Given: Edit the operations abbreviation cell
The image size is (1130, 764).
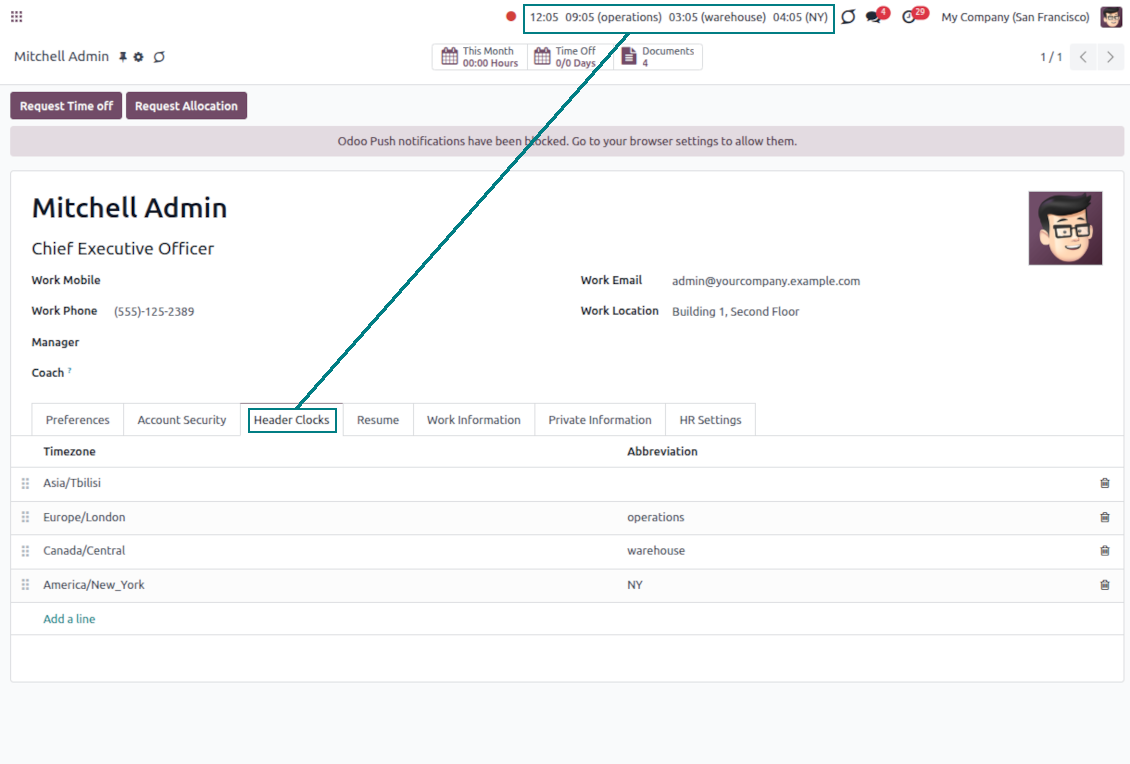Looking at the screenshot, I should [856, 518].
